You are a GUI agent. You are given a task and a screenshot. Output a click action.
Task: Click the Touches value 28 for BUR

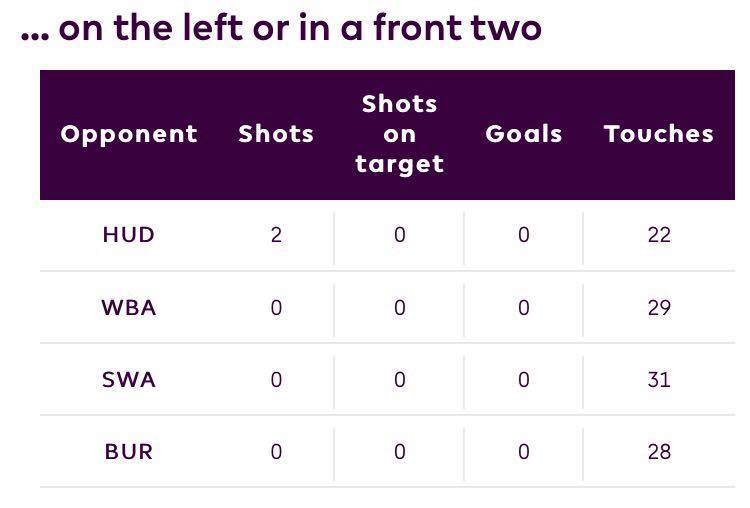tap(659, 452)
